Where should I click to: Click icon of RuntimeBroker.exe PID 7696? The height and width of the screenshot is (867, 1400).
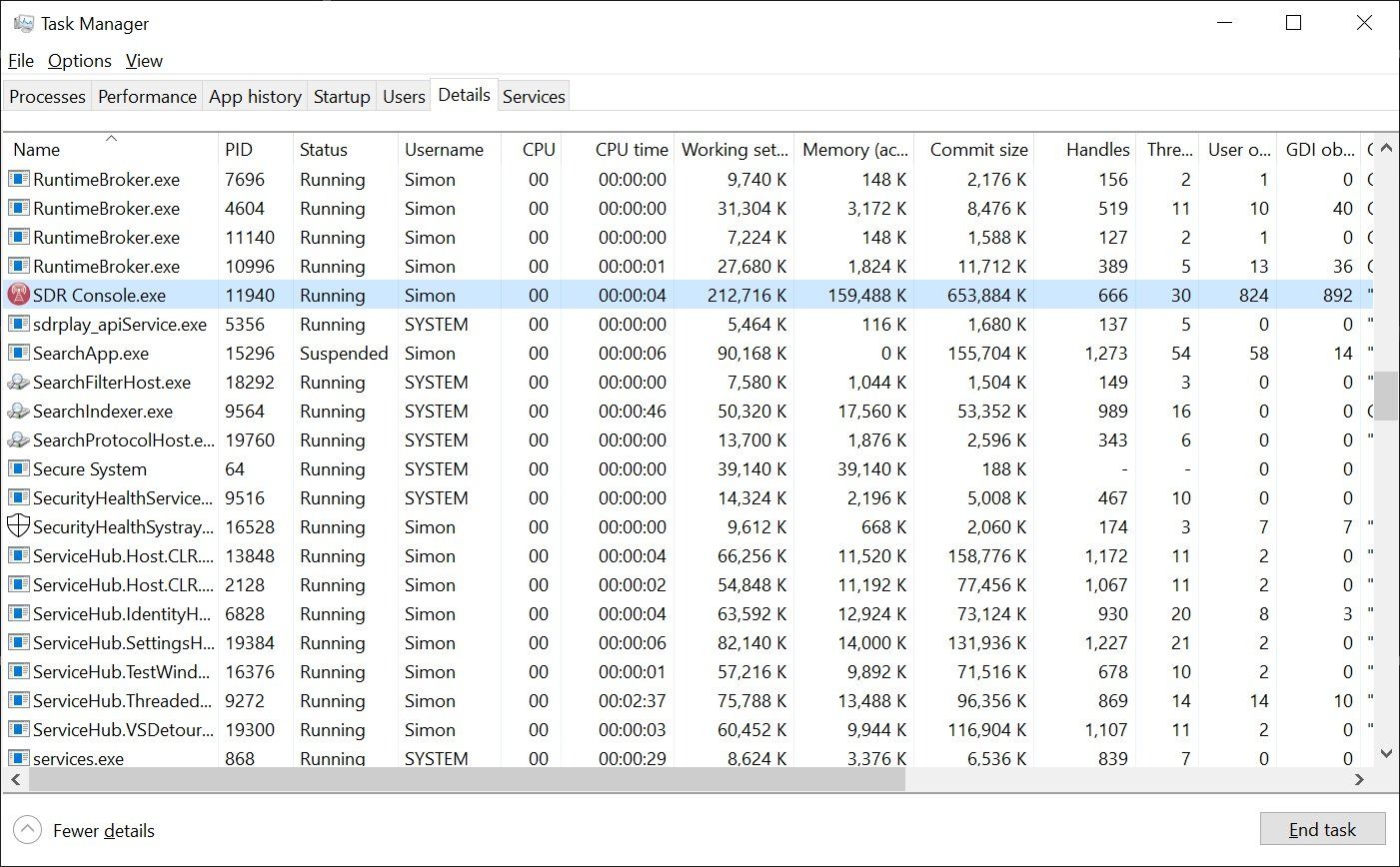tap(18, 180)
